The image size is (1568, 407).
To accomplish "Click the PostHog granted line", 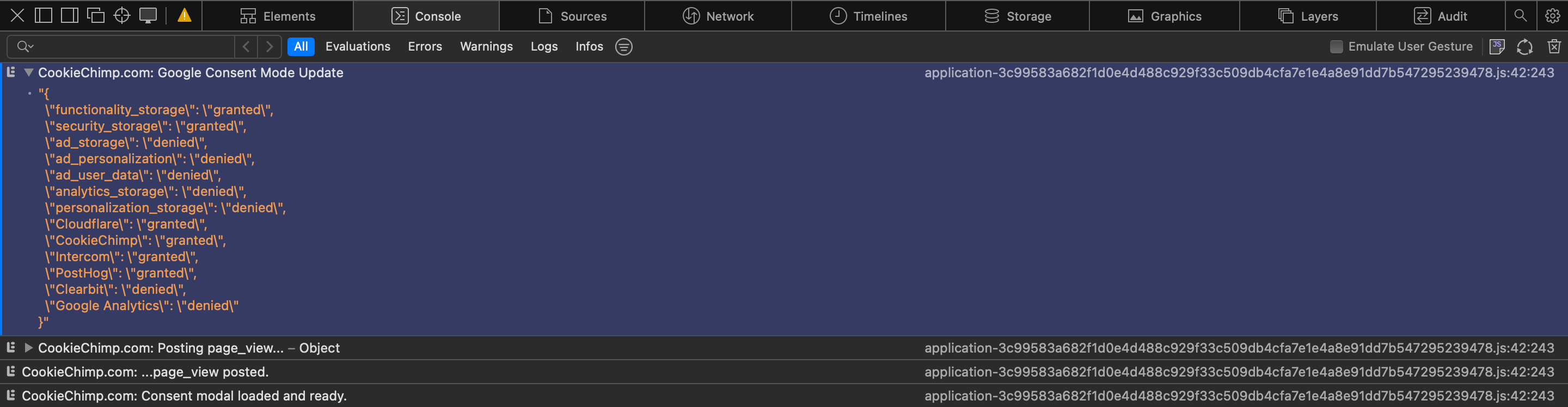I will coord(120,273).
